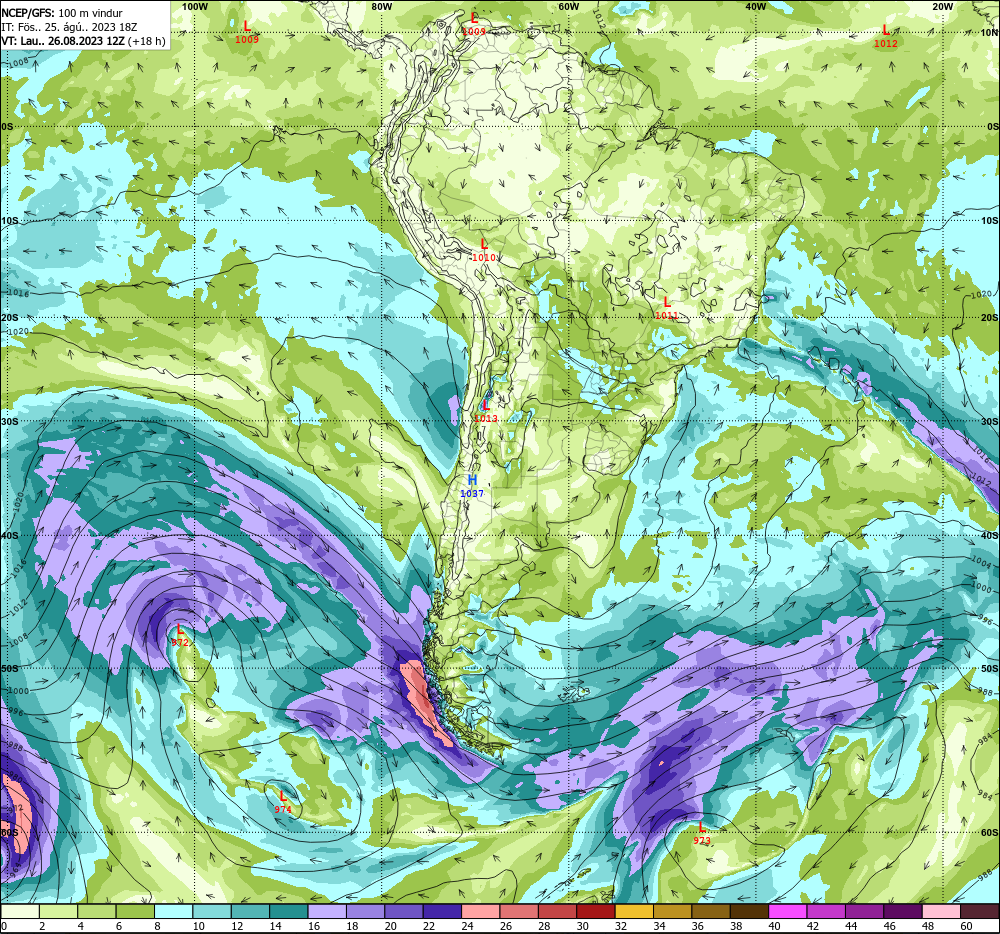This screenshot has height=934, width=1000.
Task: Pick the yellow 32–34 legend swatch
Action: tap(634, 912)
